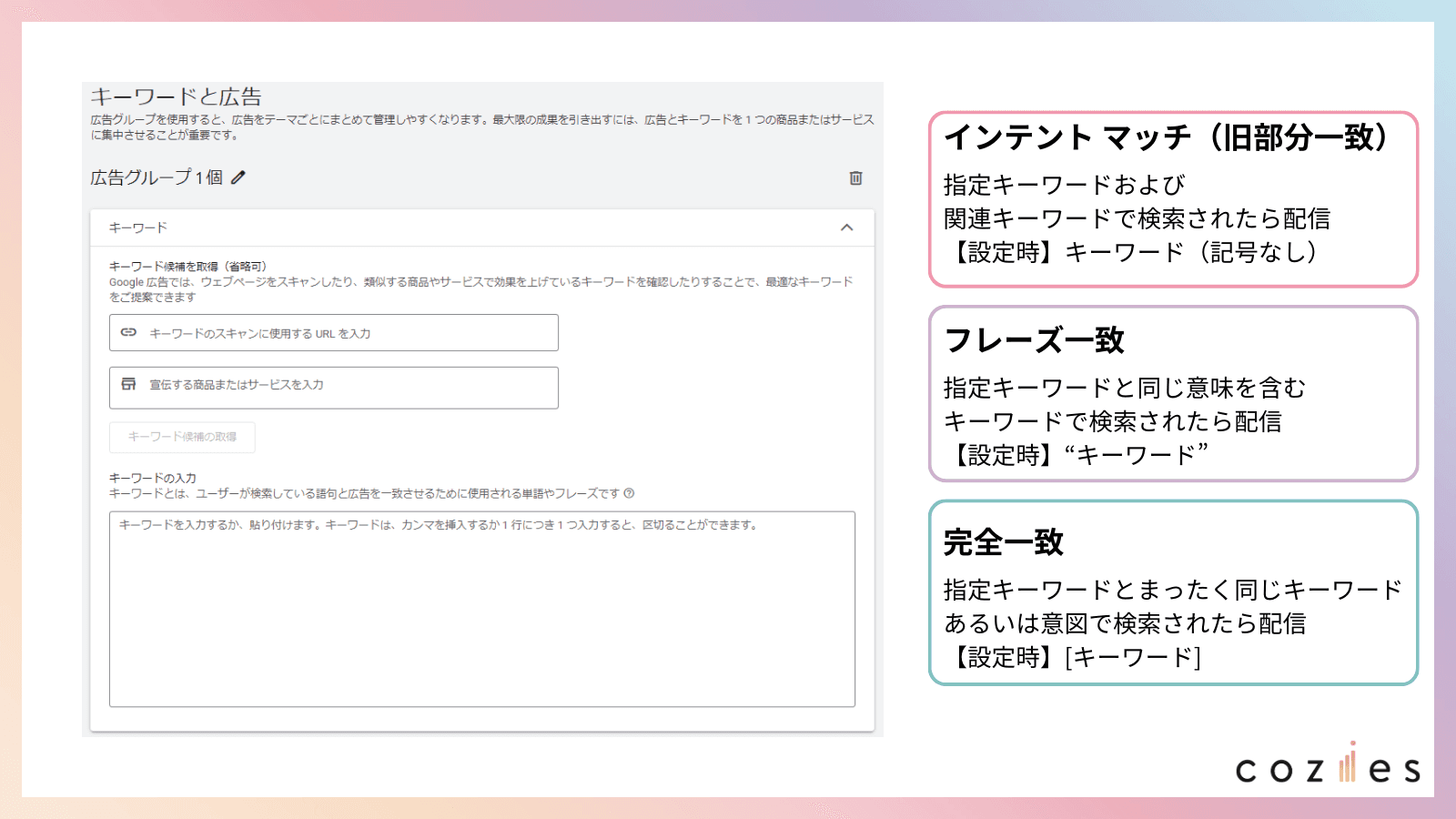
Task: Click the キーワード候補を取得（省略可） label
Action: [x=188, y=266]
